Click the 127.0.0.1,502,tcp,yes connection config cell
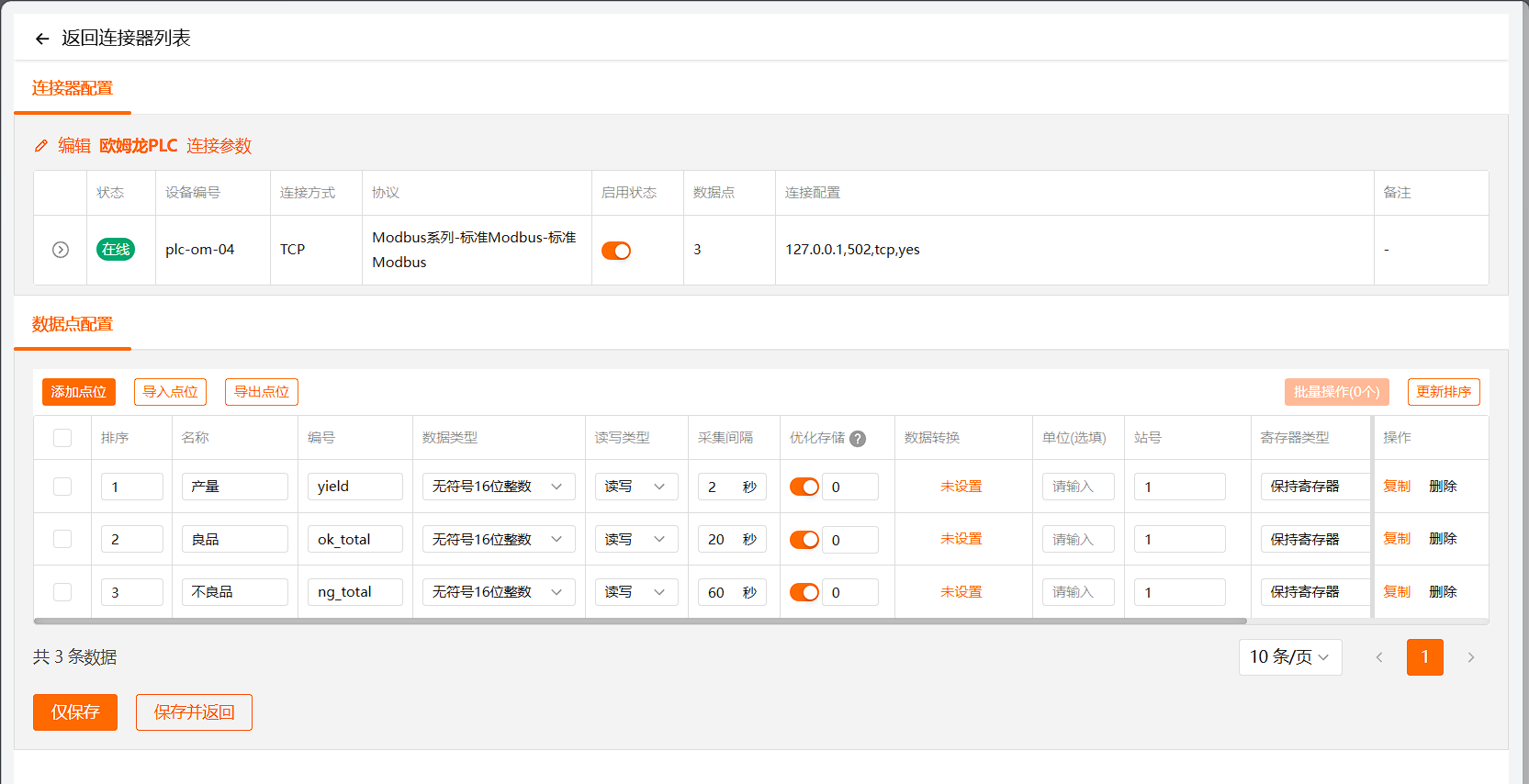 click(1074, 250)
